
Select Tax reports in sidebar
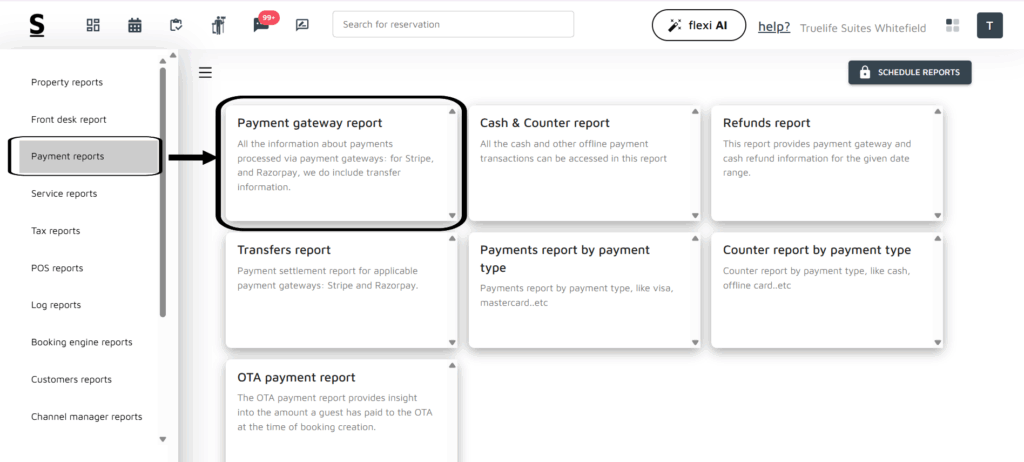56,231
